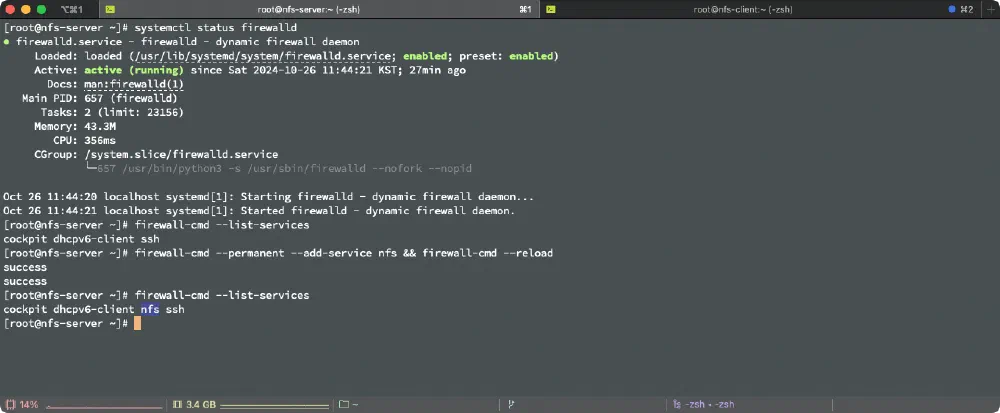Click 'CPU: 356ms' line
This screenshot has height=413, width=1000.
[x=84, y=140]
